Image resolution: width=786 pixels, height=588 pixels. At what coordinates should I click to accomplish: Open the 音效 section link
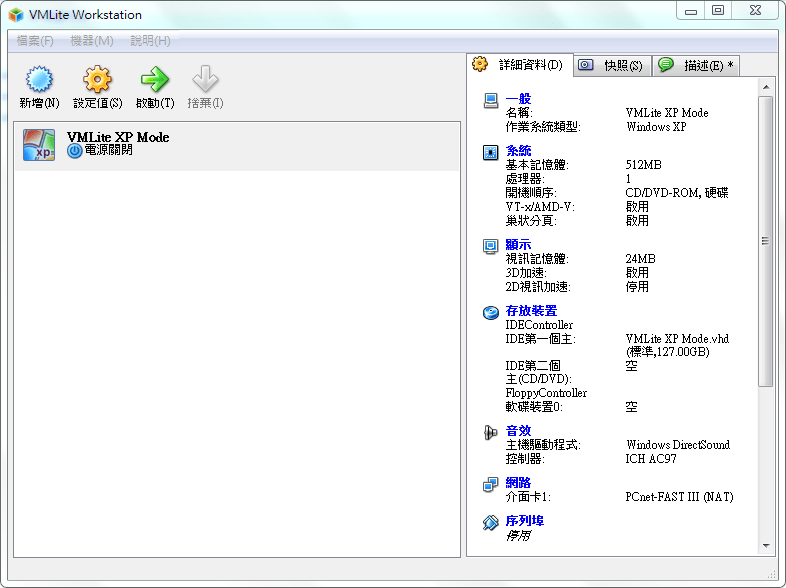[518, 431]
